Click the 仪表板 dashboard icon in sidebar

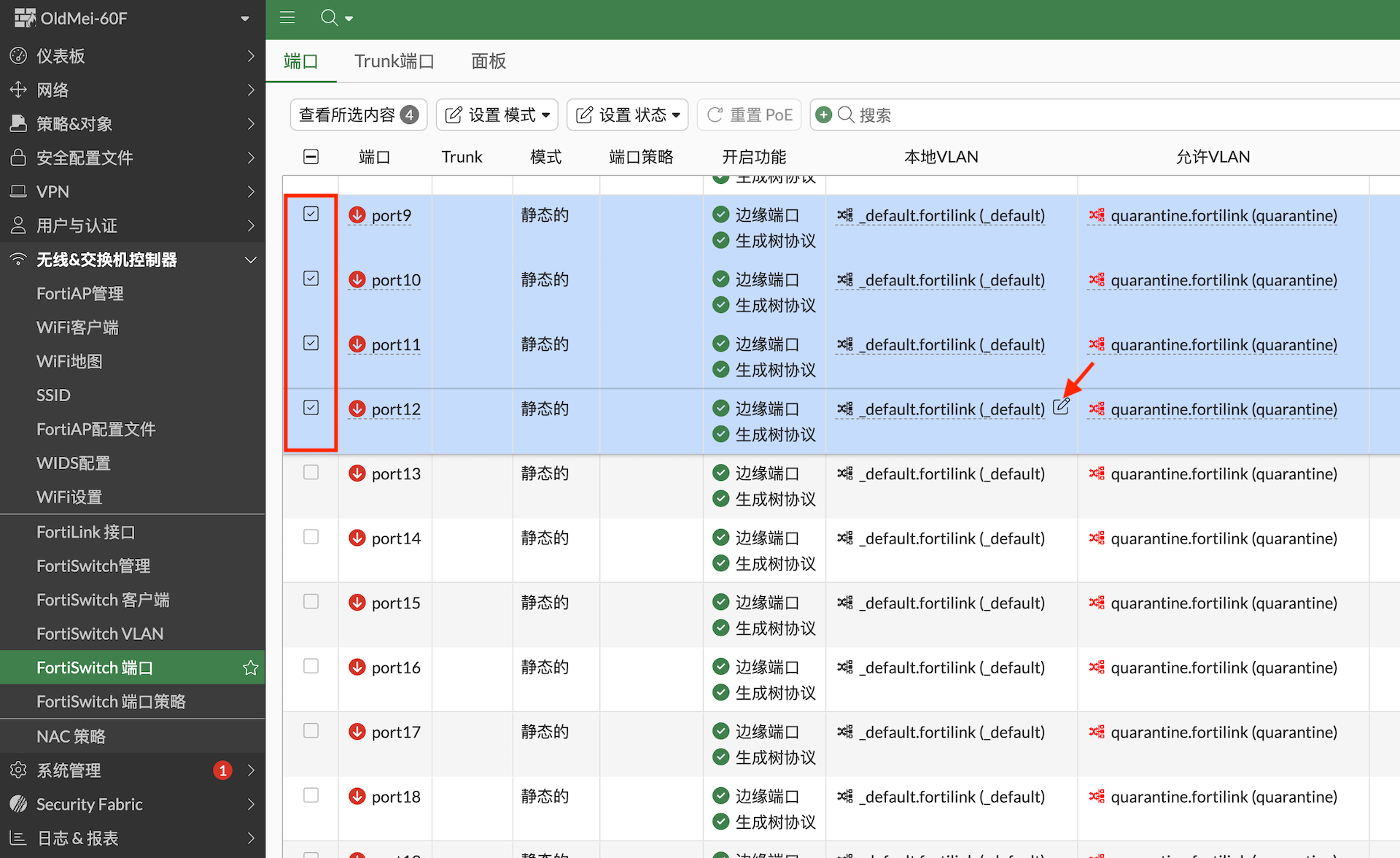(x=18, y=56)
